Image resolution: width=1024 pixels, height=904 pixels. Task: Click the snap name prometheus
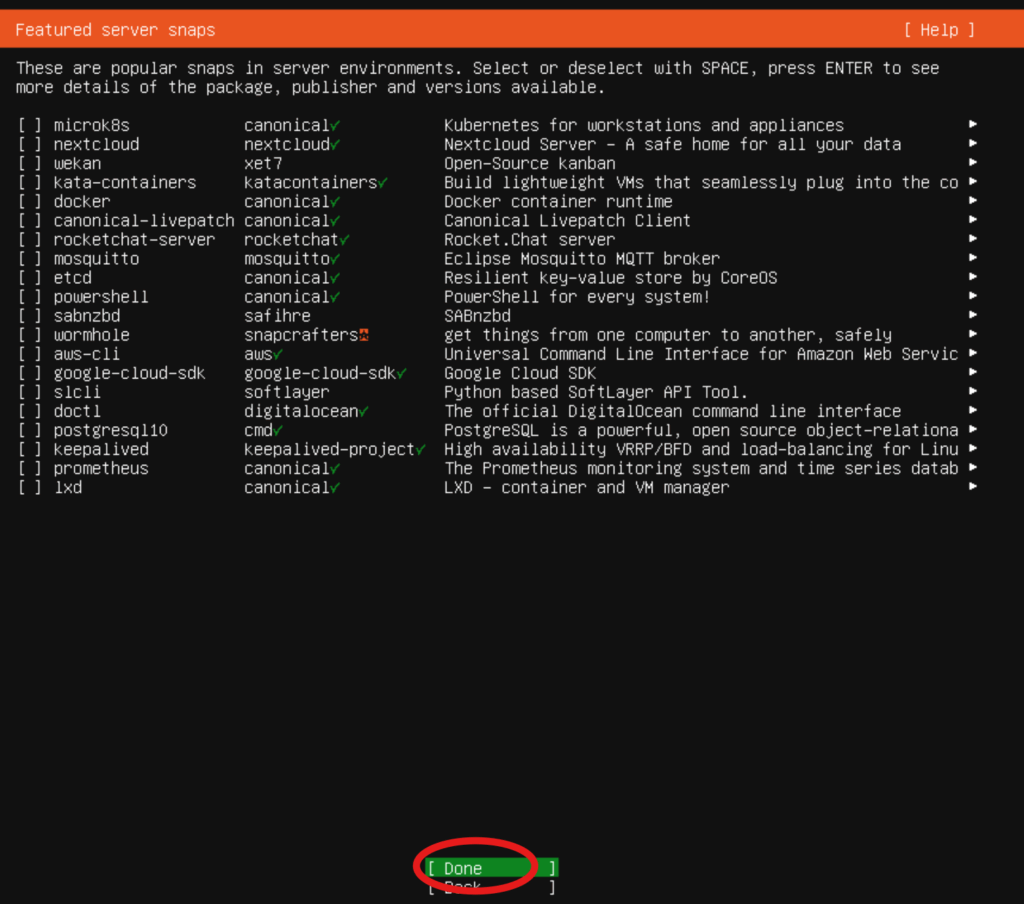(x=101, y=469)
